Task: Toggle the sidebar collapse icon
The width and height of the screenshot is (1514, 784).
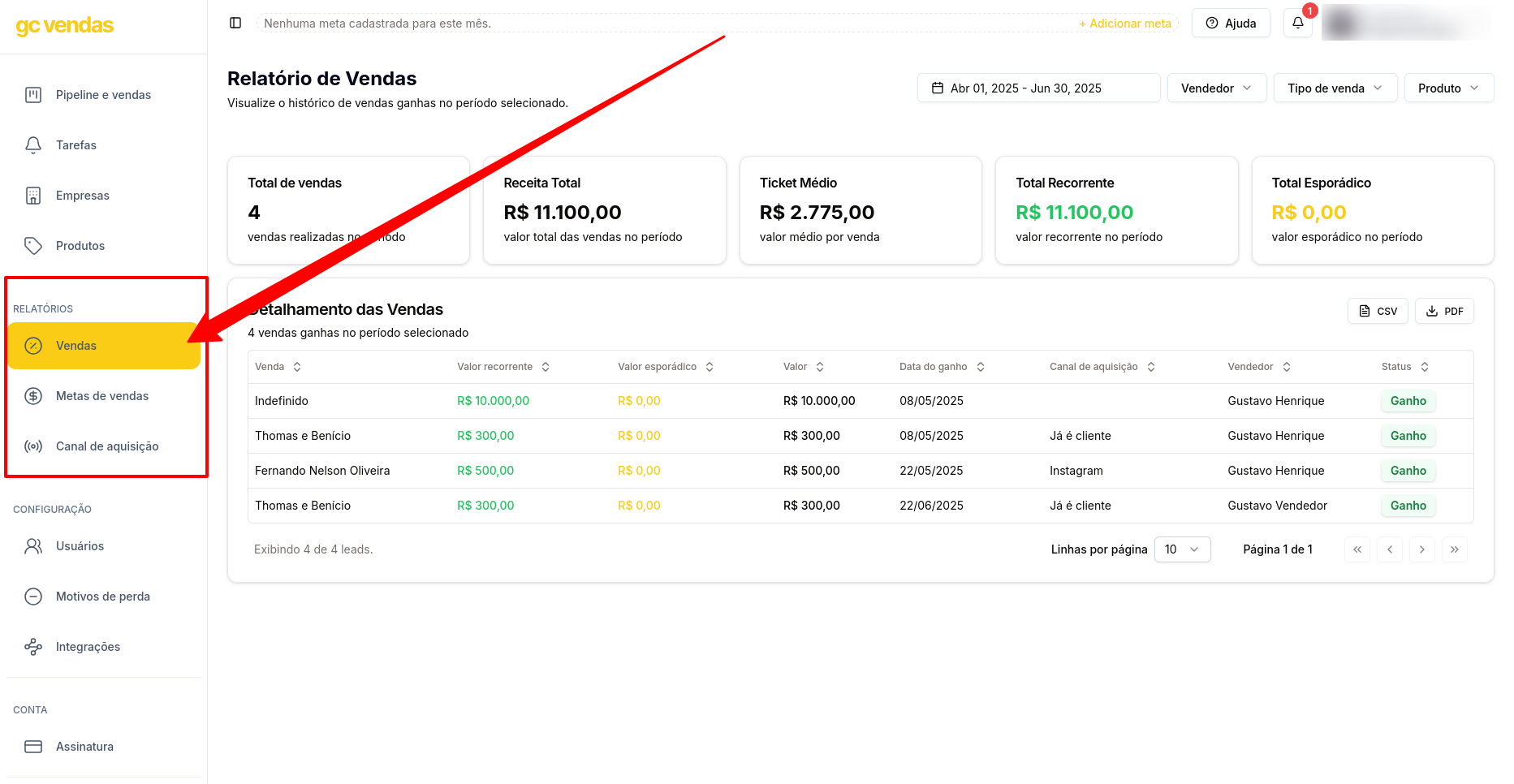Action: click(235, 23)
